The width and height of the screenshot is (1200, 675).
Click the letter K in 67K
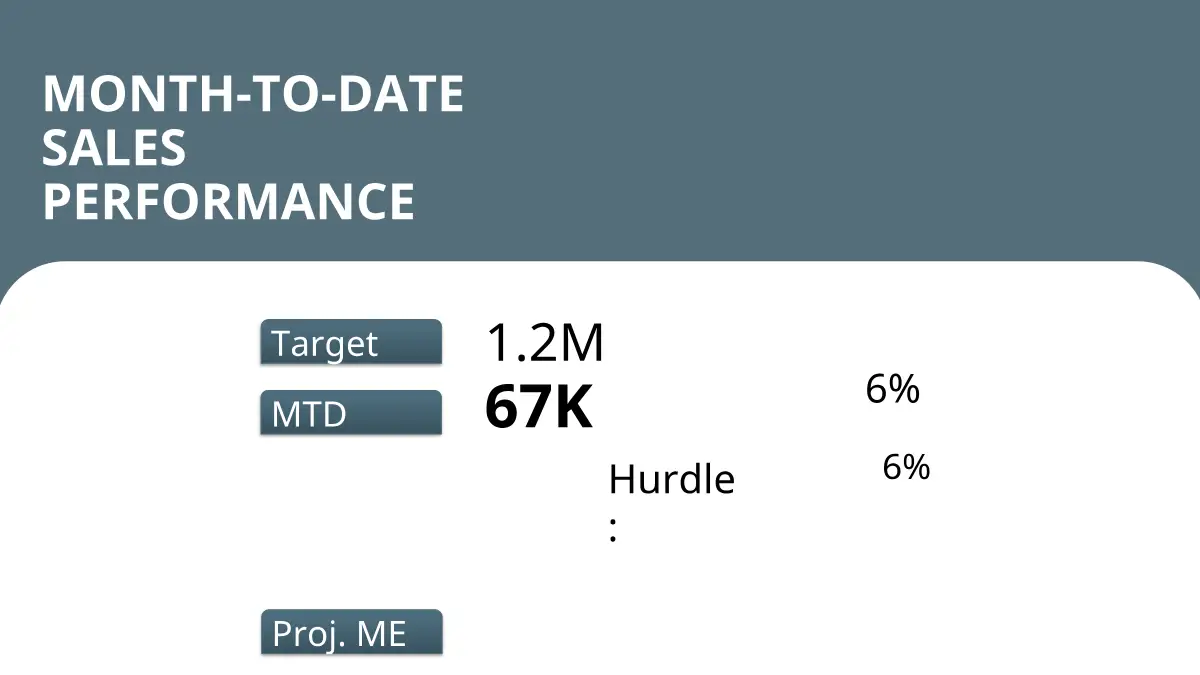point(572,409)
